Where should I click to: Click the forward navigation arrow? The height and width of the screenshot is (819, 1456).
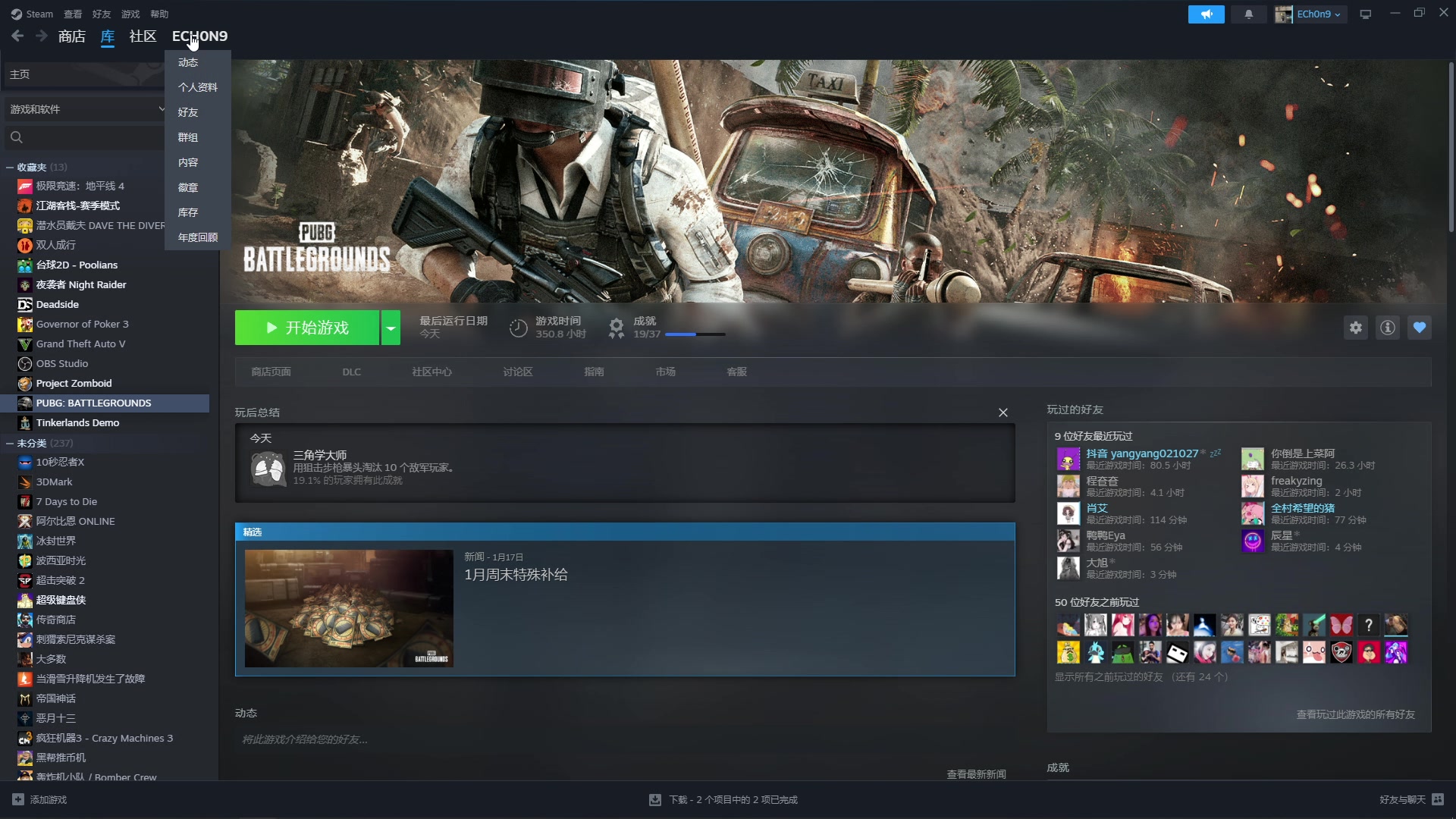tap(42, 36)
